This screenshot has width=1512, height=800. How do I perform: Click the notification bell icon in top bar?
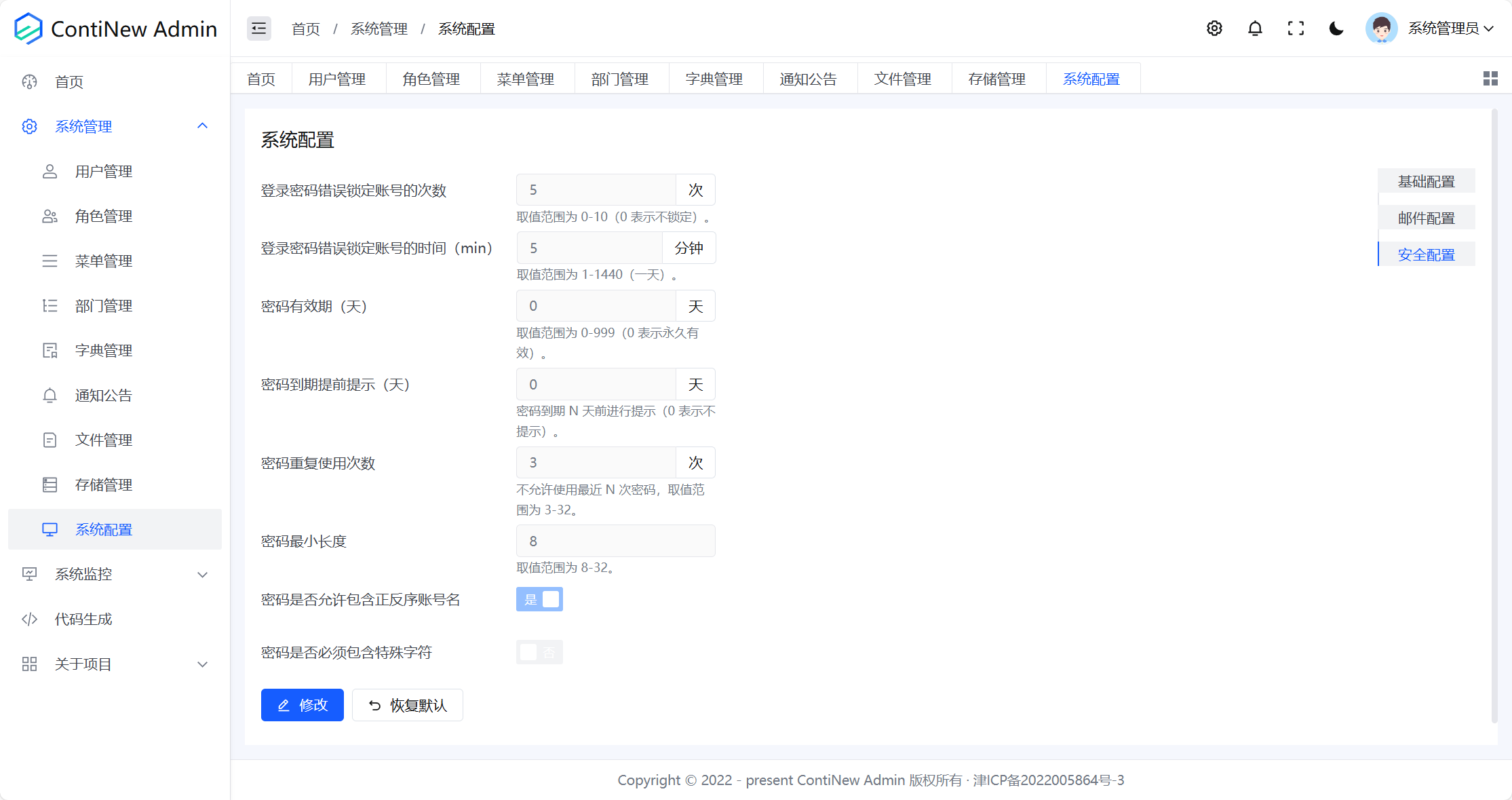coord(1255,28)
